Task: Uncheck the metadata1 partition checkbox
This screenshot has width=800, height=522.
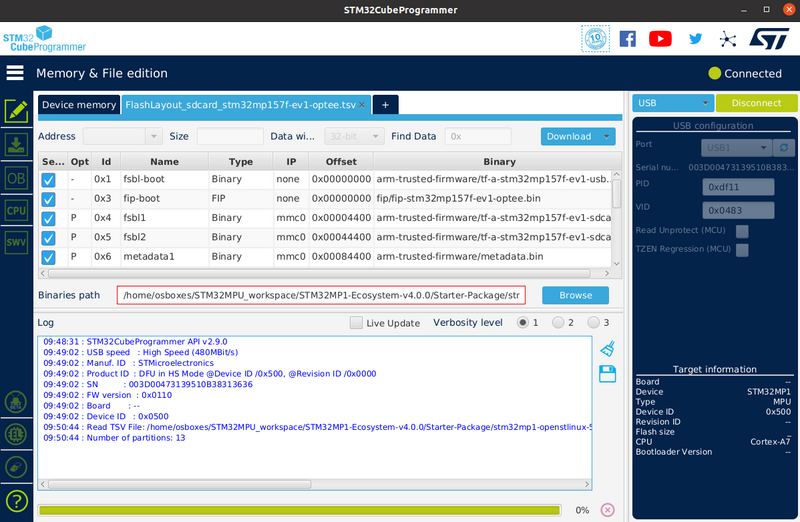Action: coord(48,257)
